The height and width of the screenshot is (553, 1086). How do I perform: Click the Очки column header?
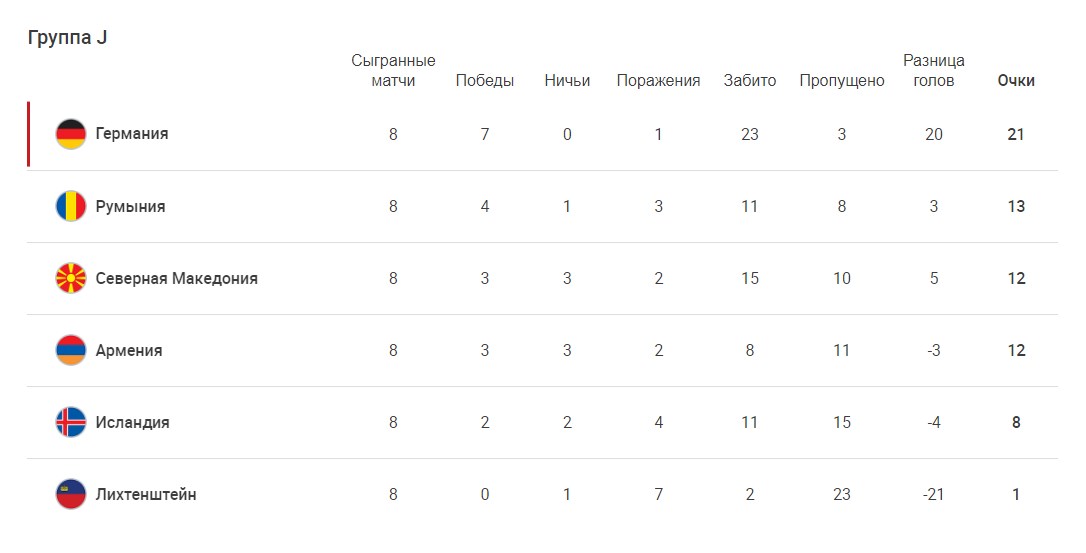[1016, 81]
